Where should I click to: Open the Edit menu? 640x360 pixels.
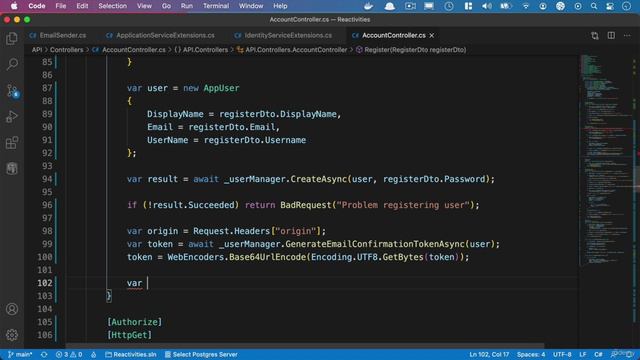click(x=82, y=6)
